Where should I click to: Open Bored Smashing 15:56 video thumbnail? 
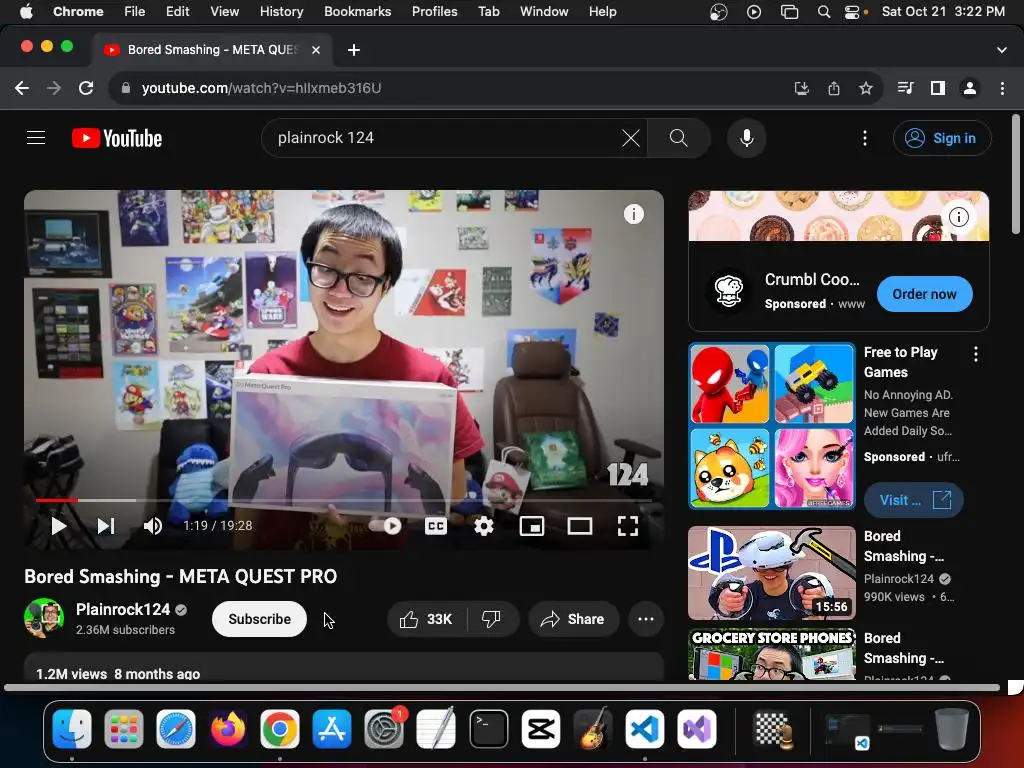pyautogui.click(x=771, y=573)
